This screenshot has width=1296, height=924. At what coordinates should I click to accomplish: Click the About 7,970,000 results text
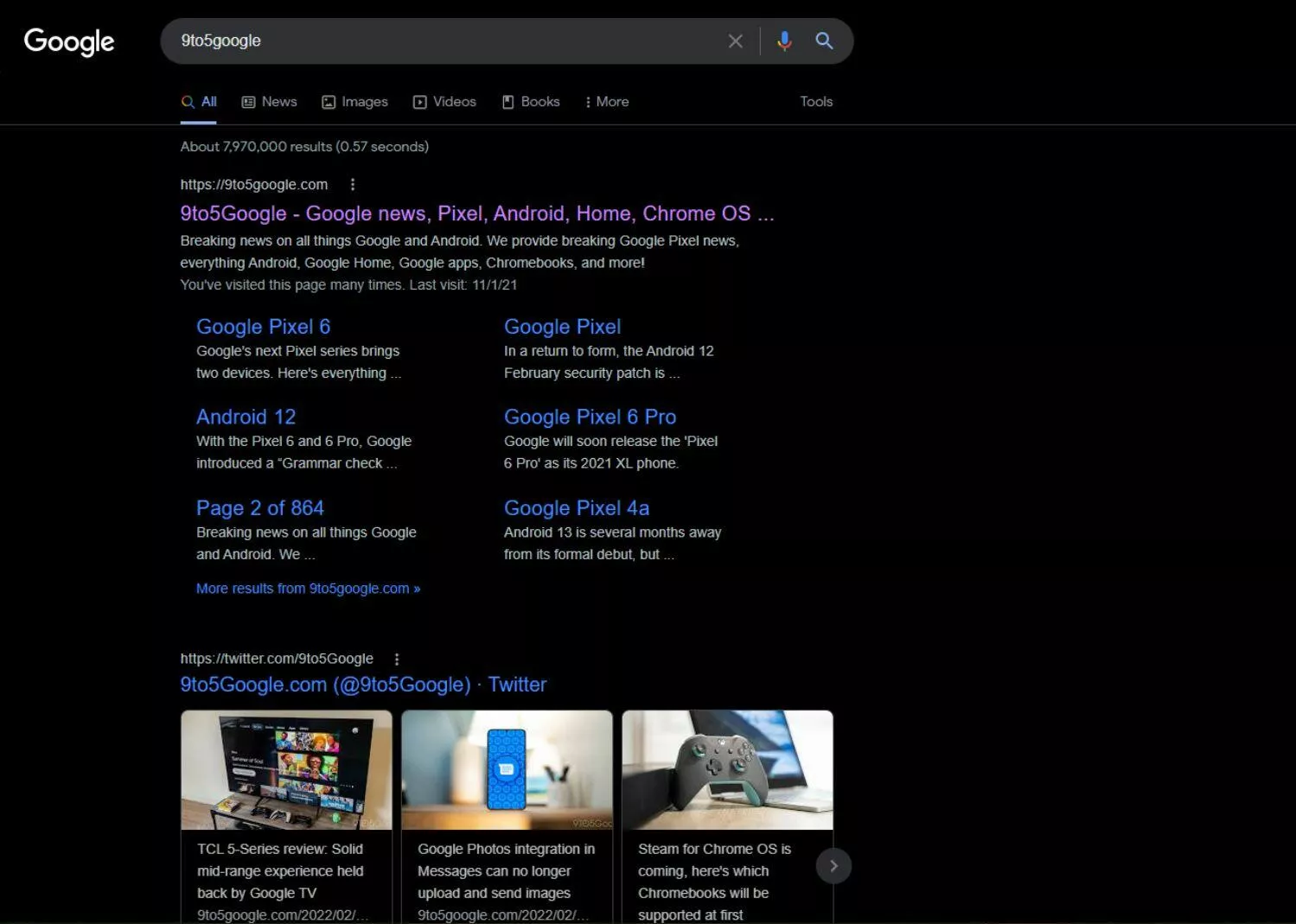tap(304, 147)
